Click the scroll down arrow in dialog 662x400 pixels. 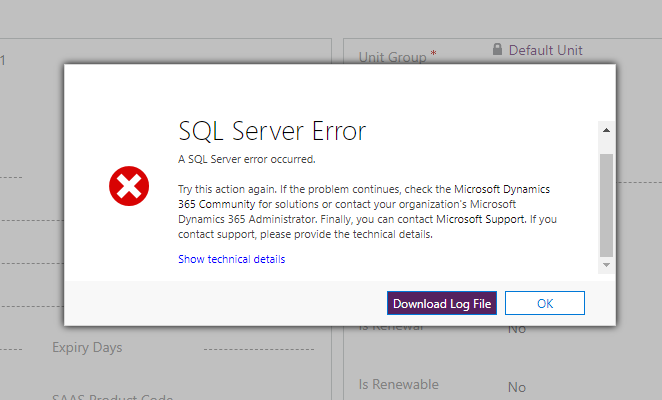click(x=606, y=265)
